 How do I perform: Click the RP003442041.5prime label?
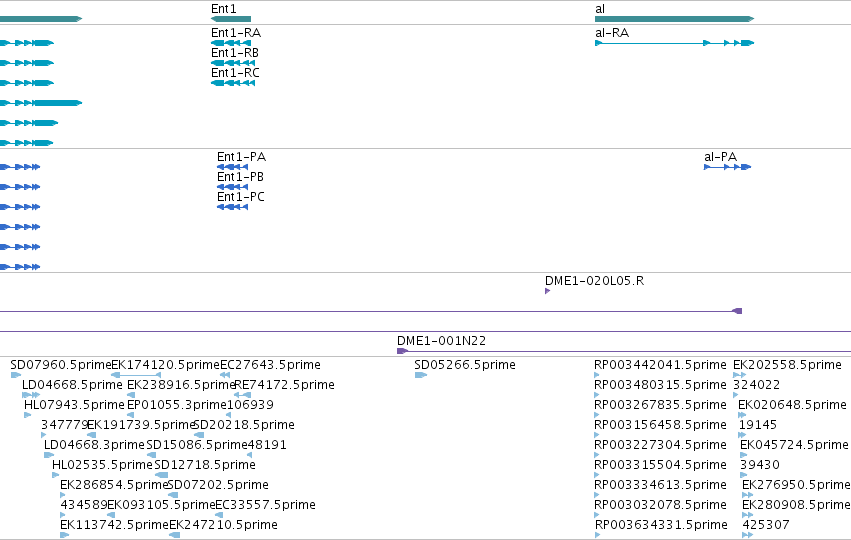[x=661, y=365]
